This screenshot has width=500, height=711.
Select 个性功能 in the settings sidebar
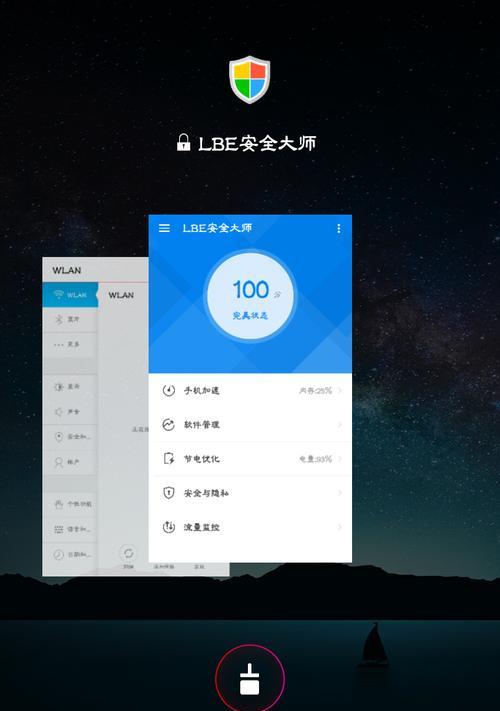pyautogui.click(x=70, y=504)
